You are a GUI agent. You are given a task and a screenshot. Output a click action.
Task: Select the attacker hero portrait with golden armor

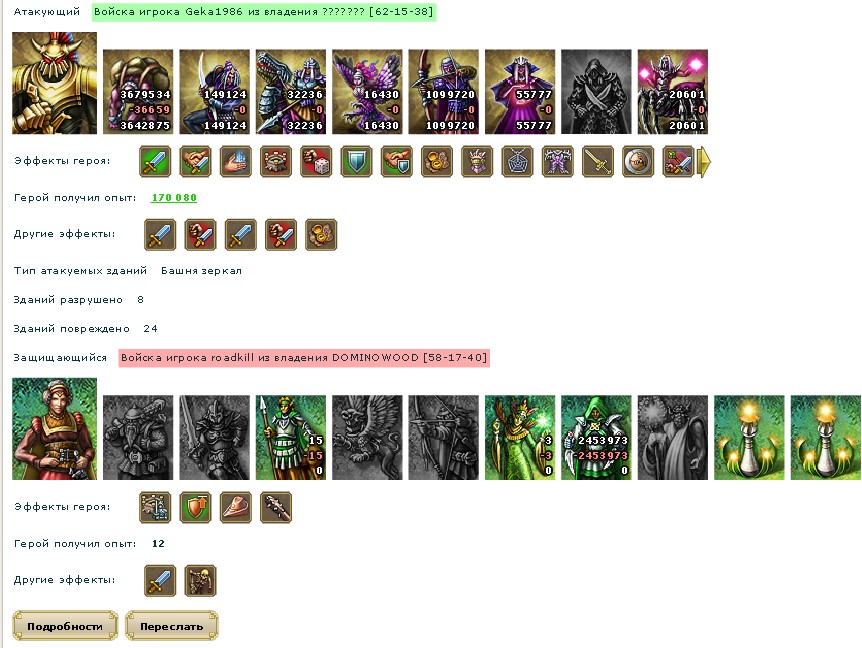[54, 83]
